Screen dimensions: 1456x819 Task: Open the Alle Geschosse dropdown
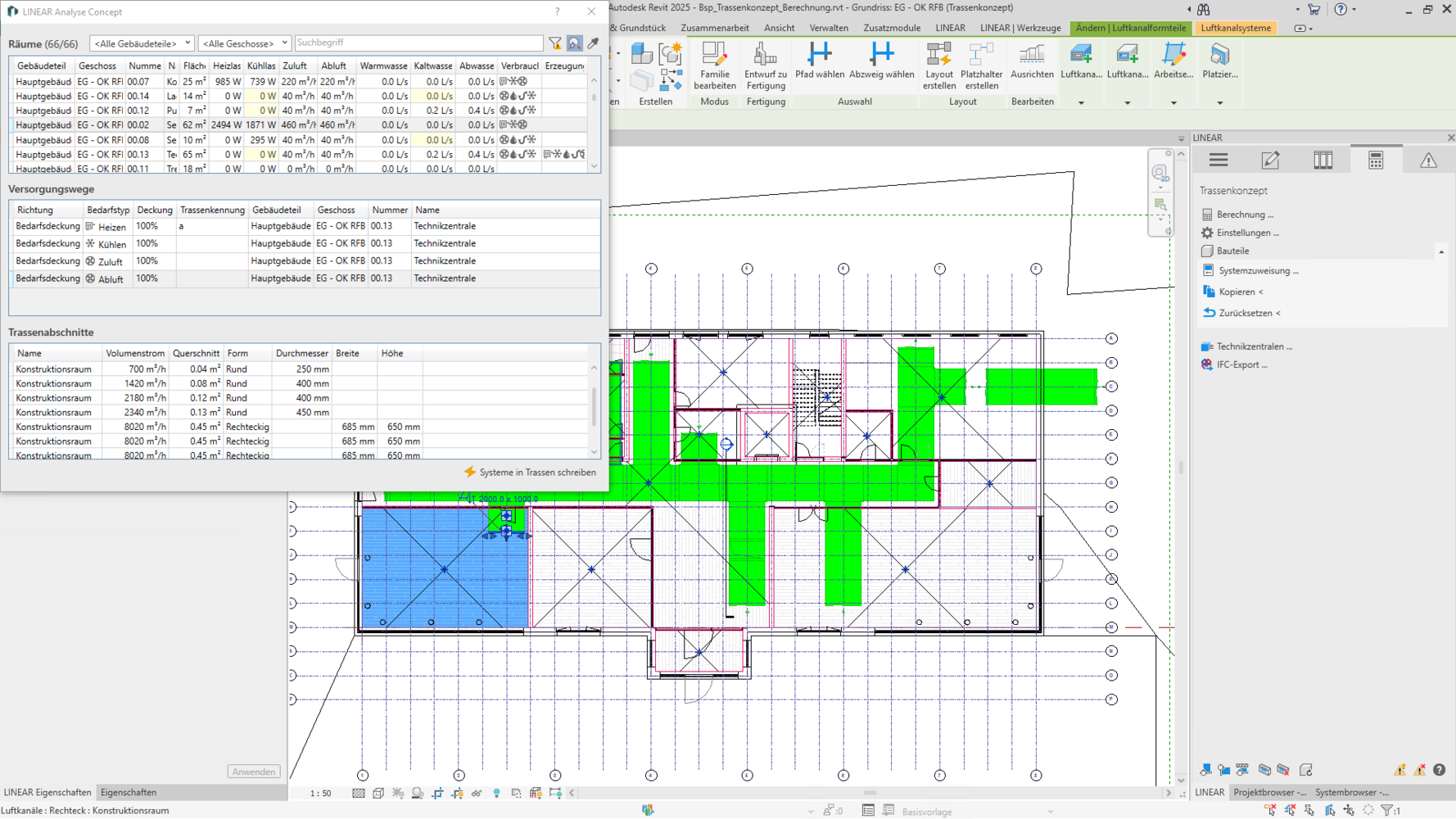(x=244, y=43)
